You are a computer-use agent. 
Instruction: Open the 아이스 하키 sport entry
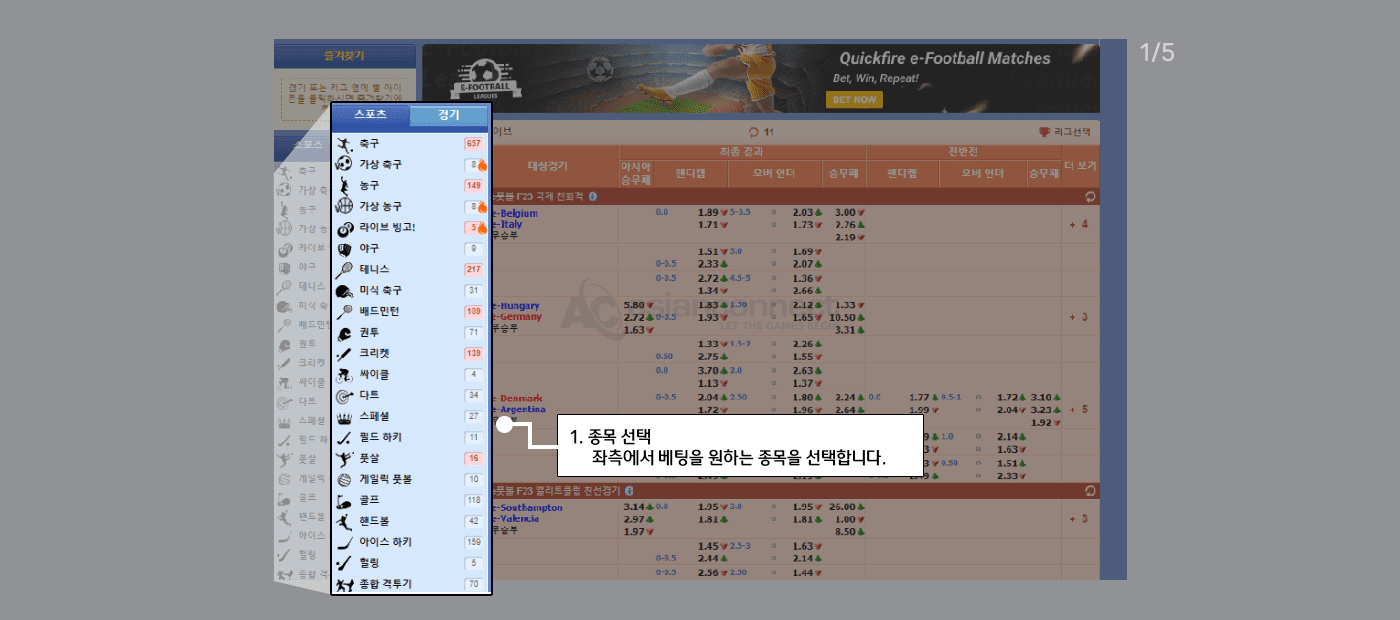click(385, 542)
